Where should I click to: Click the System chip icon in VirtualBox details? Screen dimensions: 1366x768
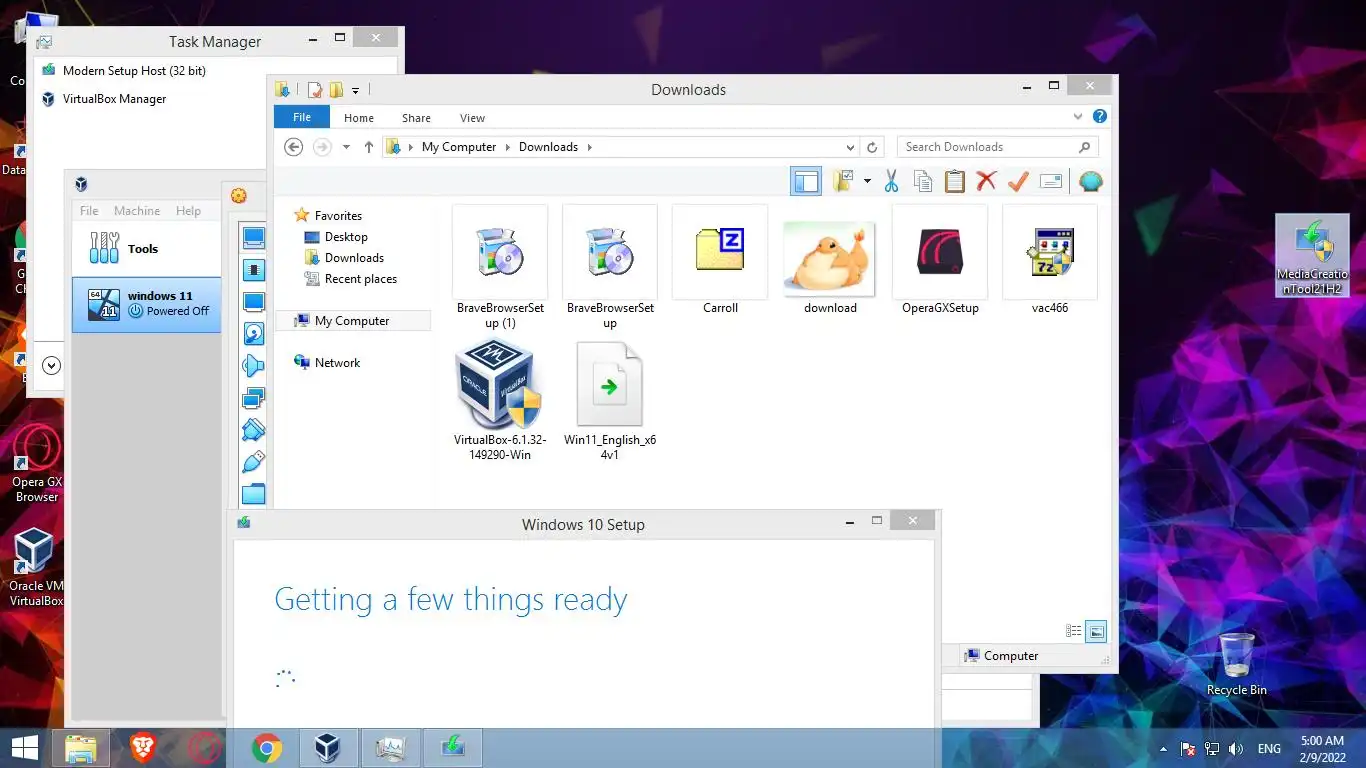pyautogui.click(x=254, y=269)
